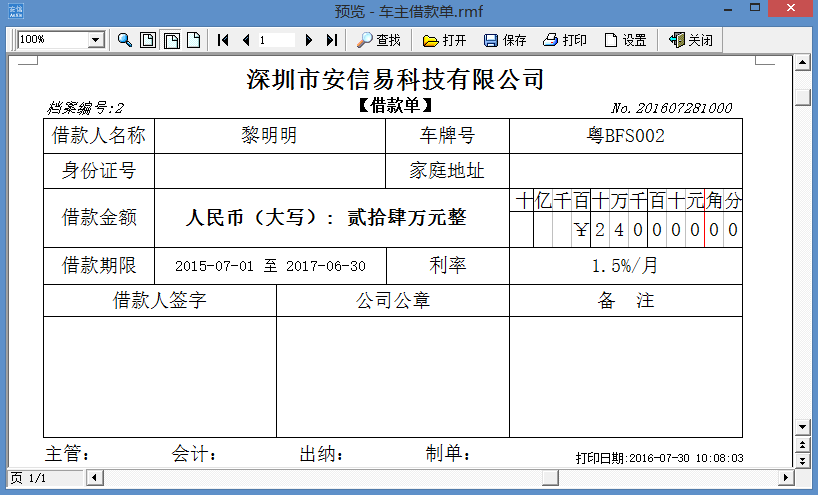Screen dimensions: 818x495
Task: Click the 身份证号 label cell
Action: click(x=99, y=171)
